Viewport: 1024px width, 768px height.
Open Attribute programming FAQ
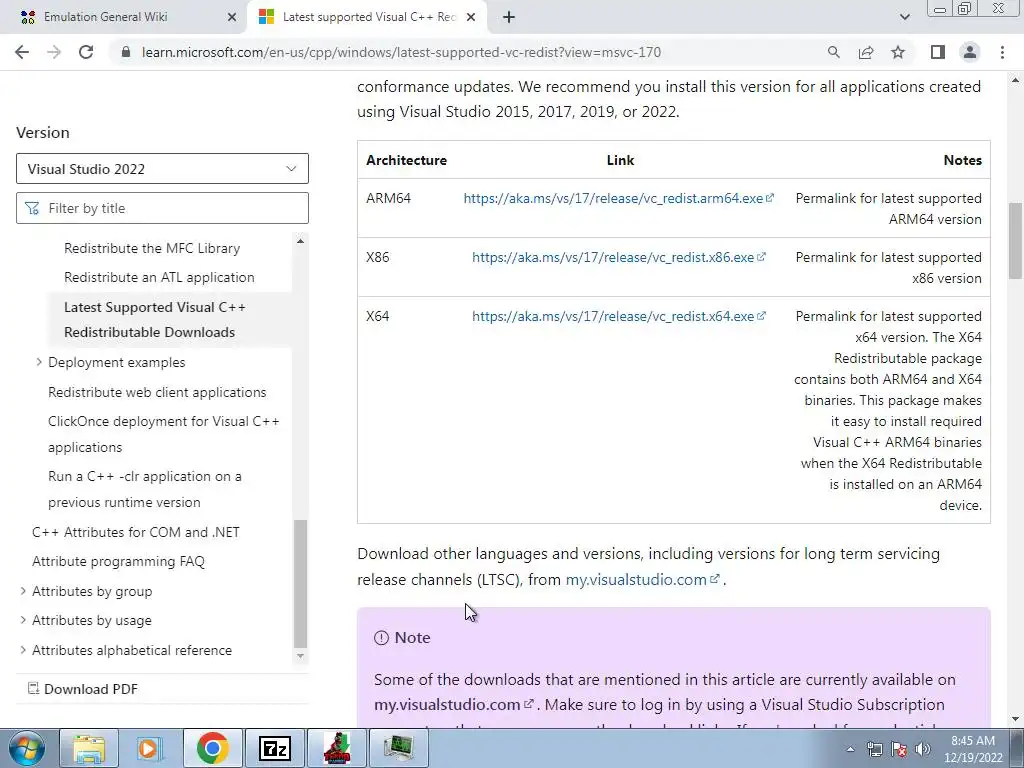click(118, 561)
